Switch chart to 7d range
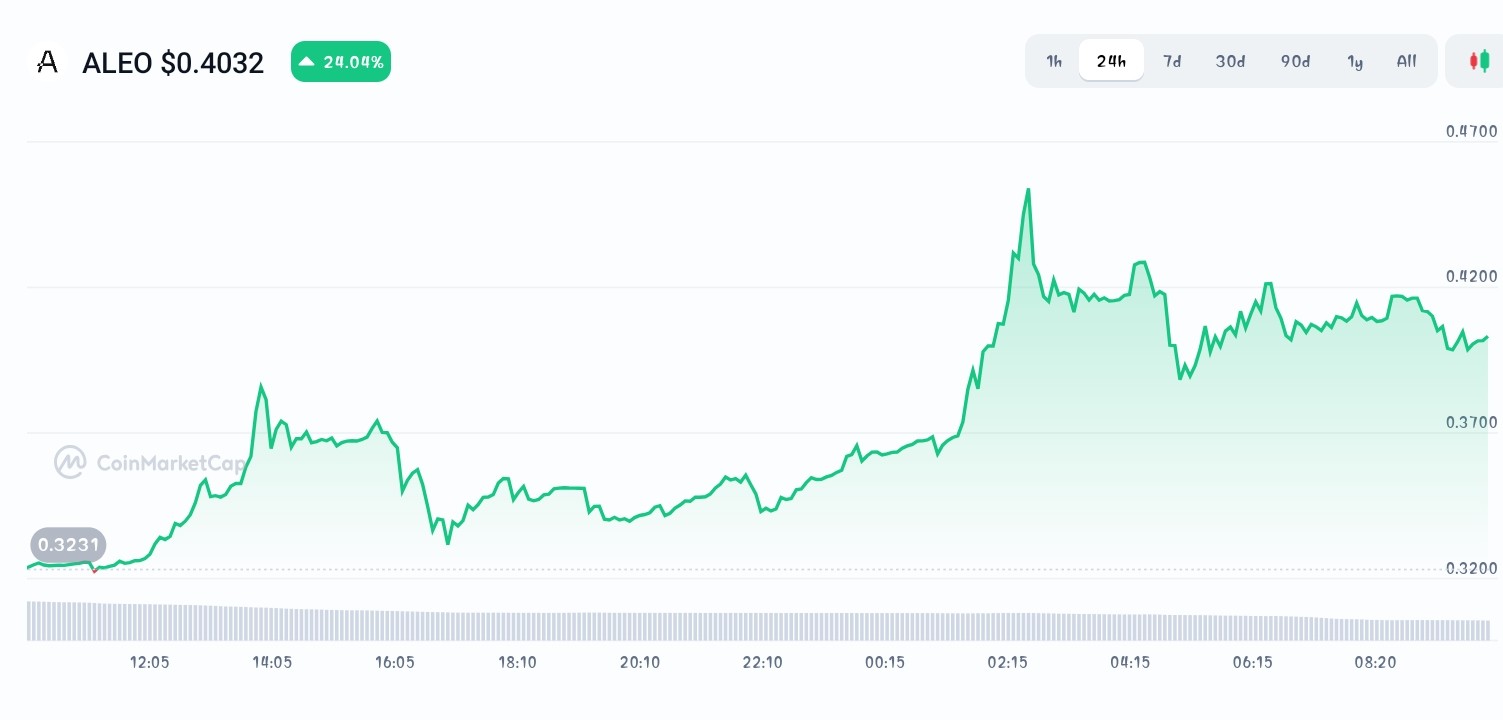Screen dimensions: 1503x720 click(1172, 61)
